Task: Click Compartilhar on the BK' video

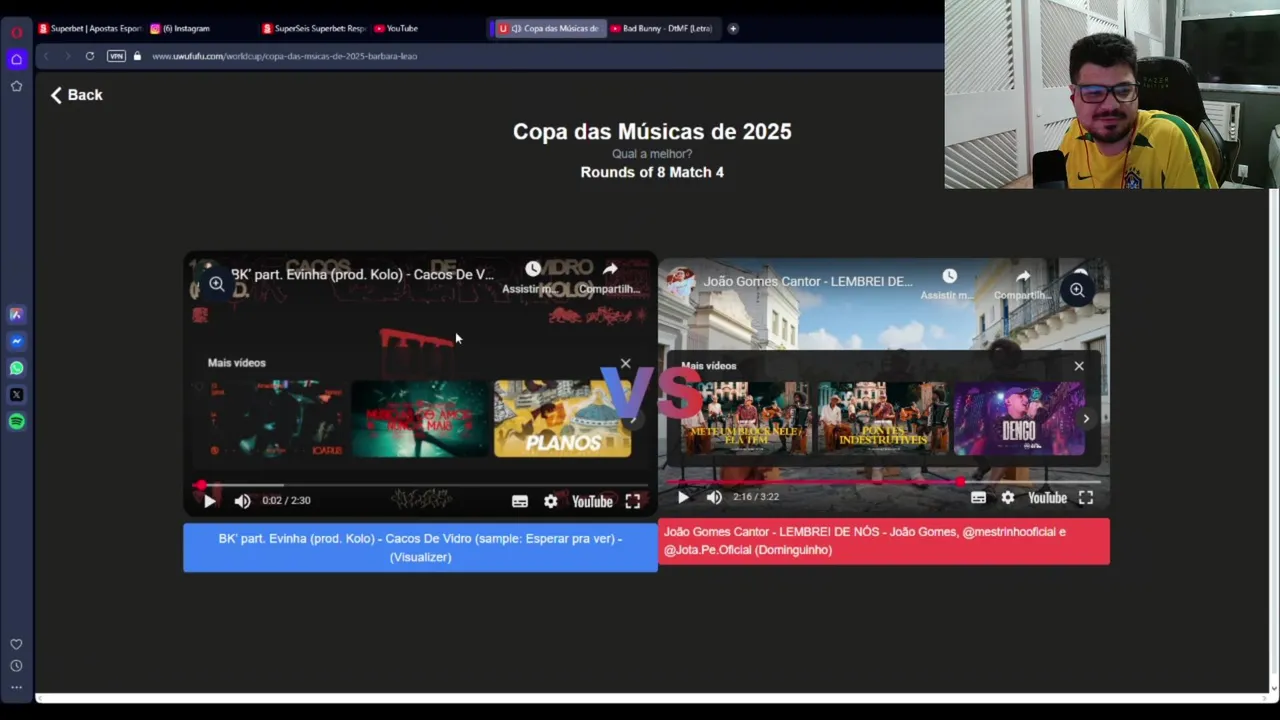Action: (609, 277)
